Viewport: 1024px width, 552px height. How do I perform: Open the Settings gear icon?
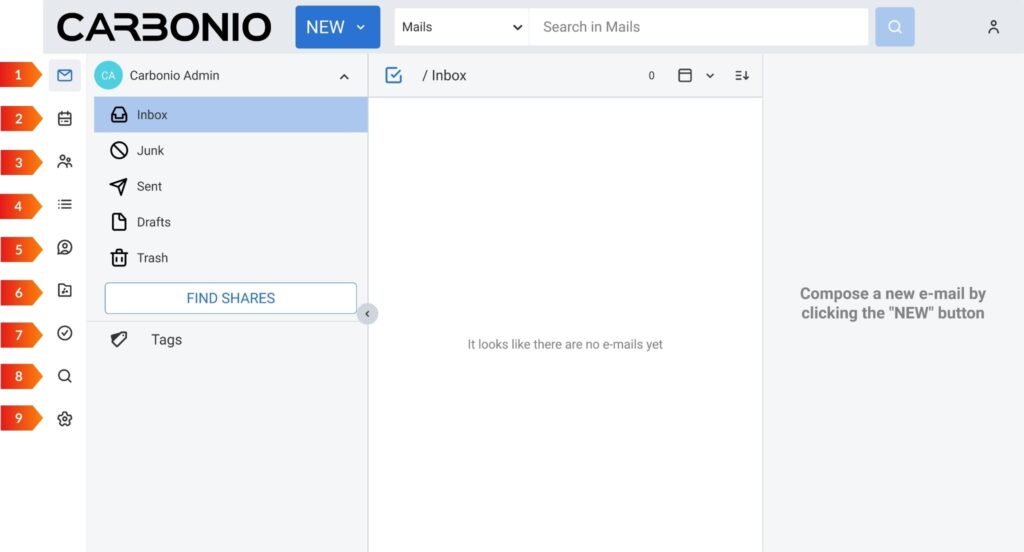(65, 419)
